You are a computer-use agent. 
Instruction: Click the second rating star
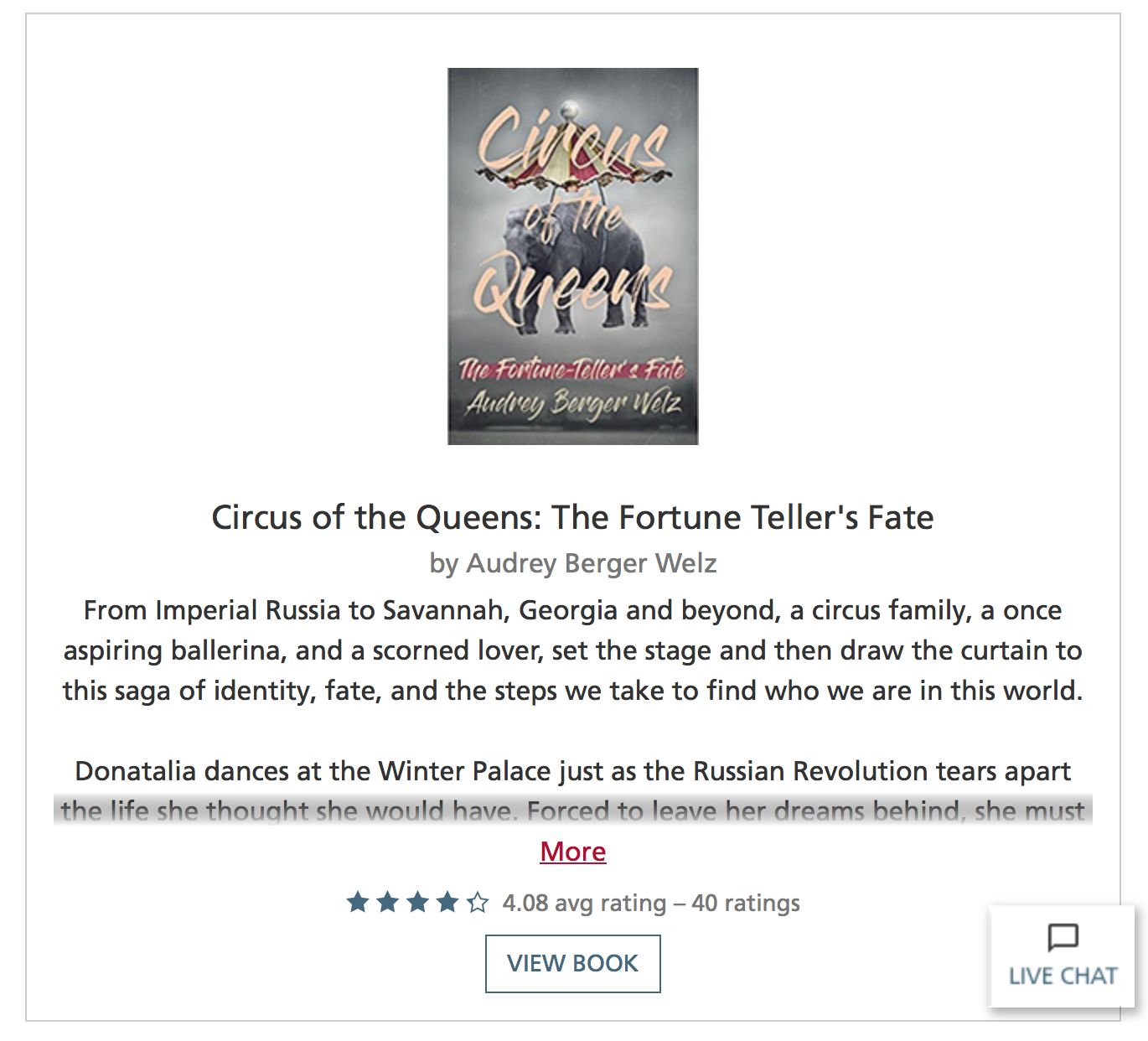tap(388, 903)
